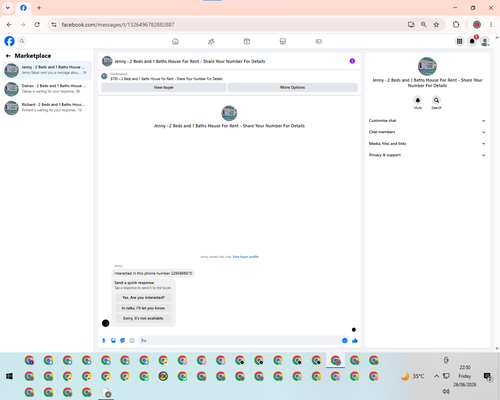Open the Facebook search magnifier

coord(22,41)
